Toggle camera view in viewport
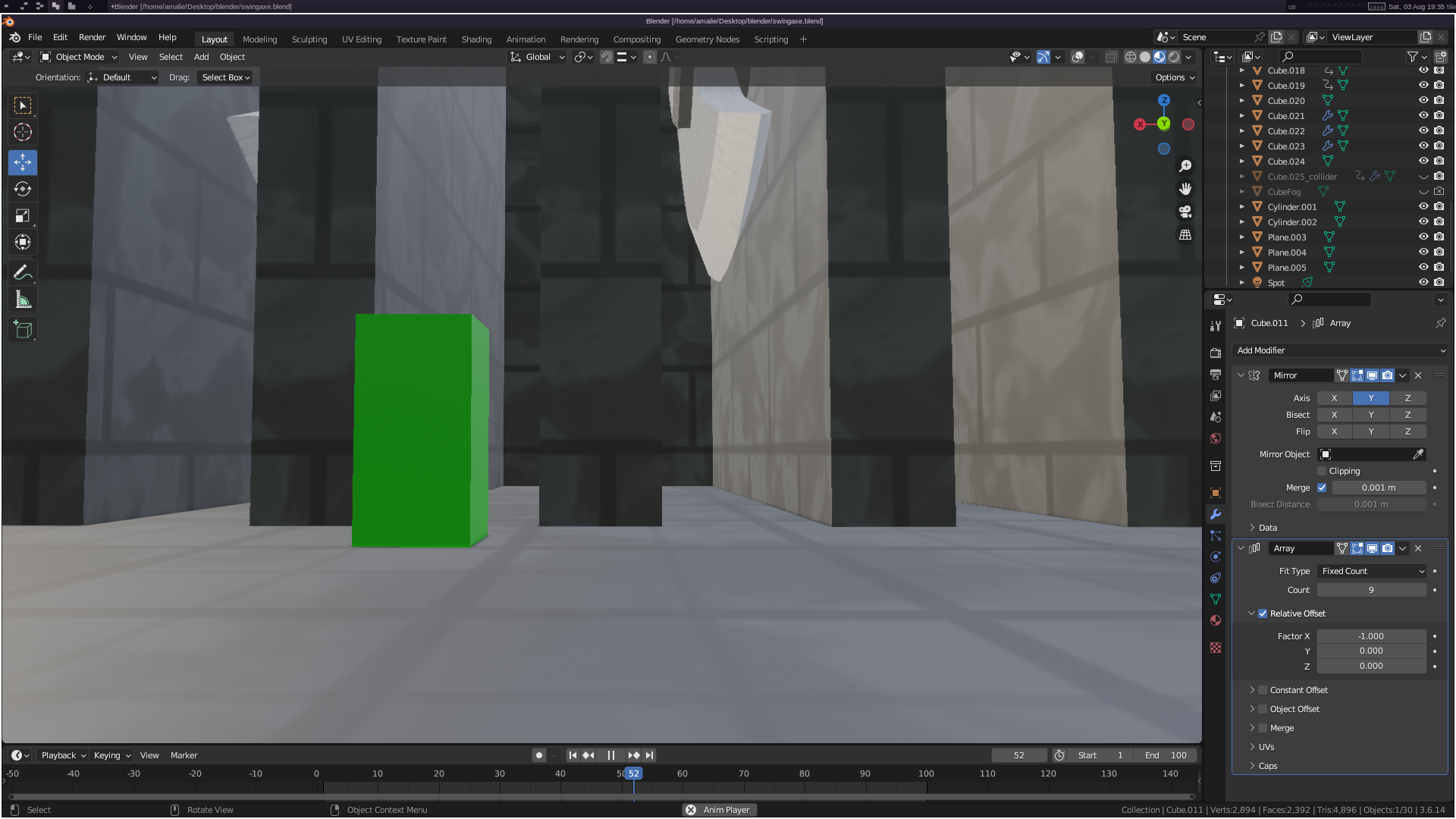Viewport: 1456px width, 819px height. 1185,212
